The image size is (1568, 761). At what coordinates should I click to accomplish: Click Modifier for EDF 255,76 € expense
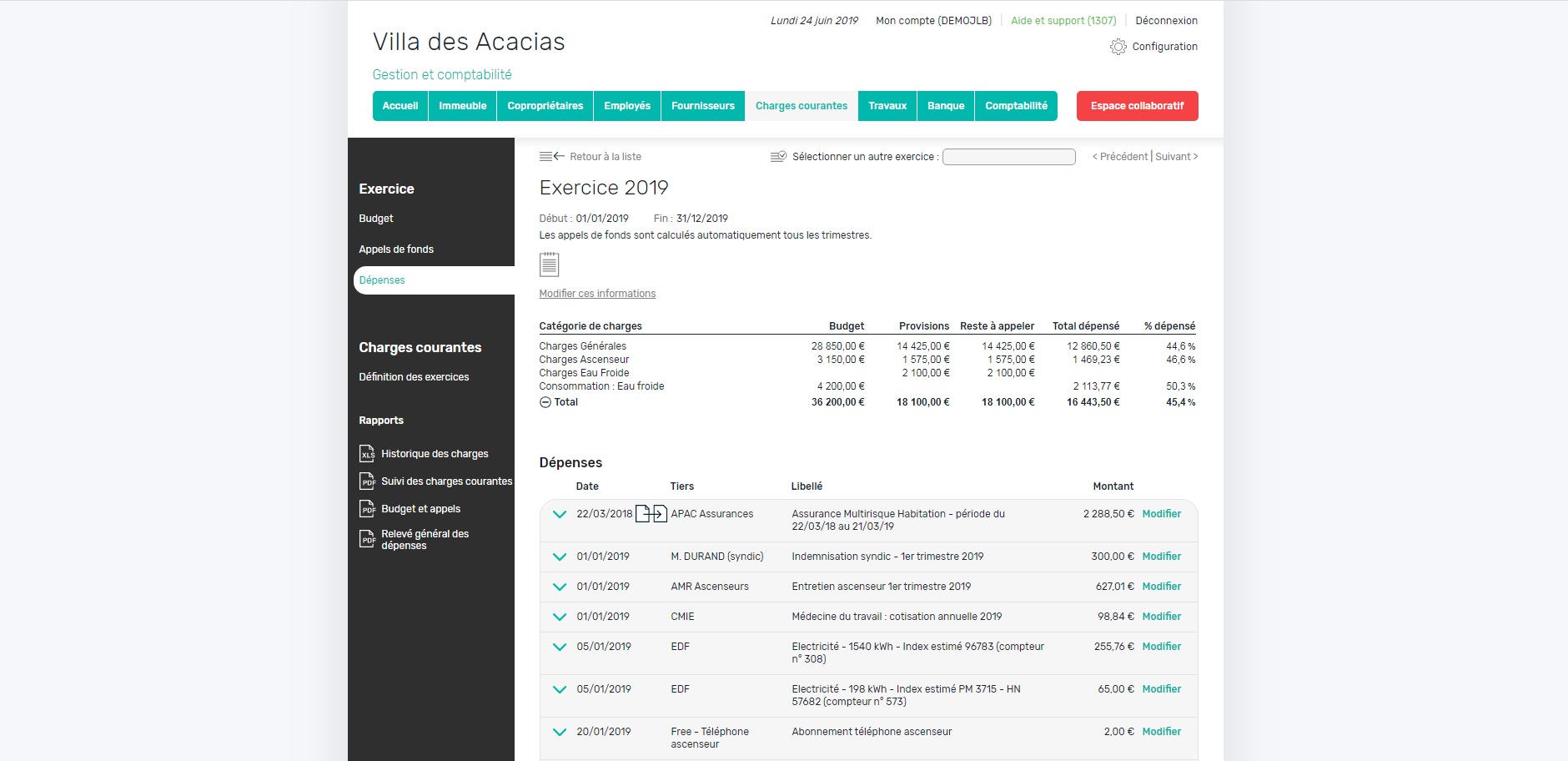pos(1162,647)
